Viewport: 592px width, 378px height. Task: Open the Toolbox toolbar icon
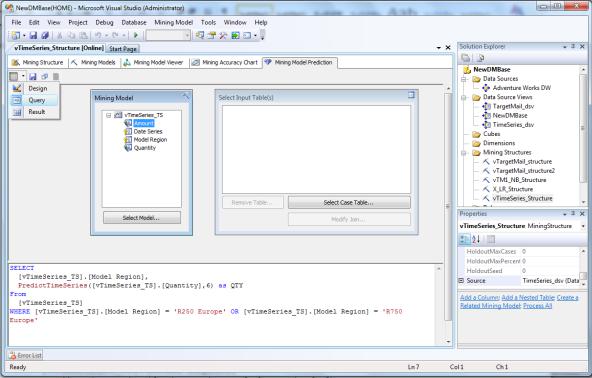(223, 35)
